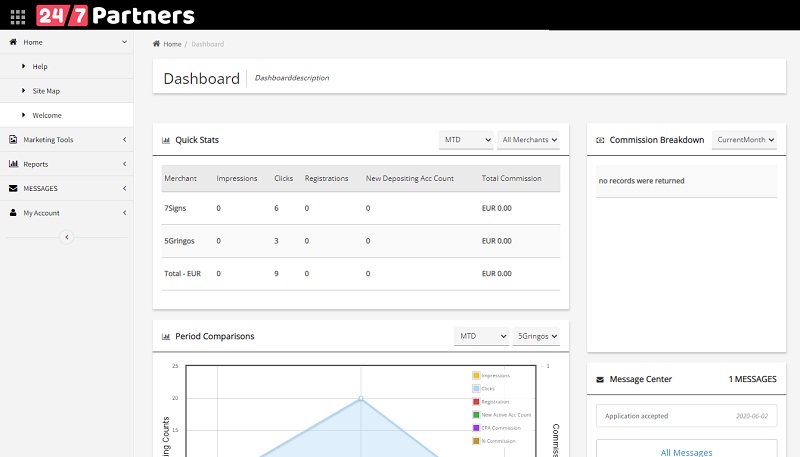Viewport: 800px width, 457px height.
Task: Click the Home breadcrumb link
Action: [172, 44]
